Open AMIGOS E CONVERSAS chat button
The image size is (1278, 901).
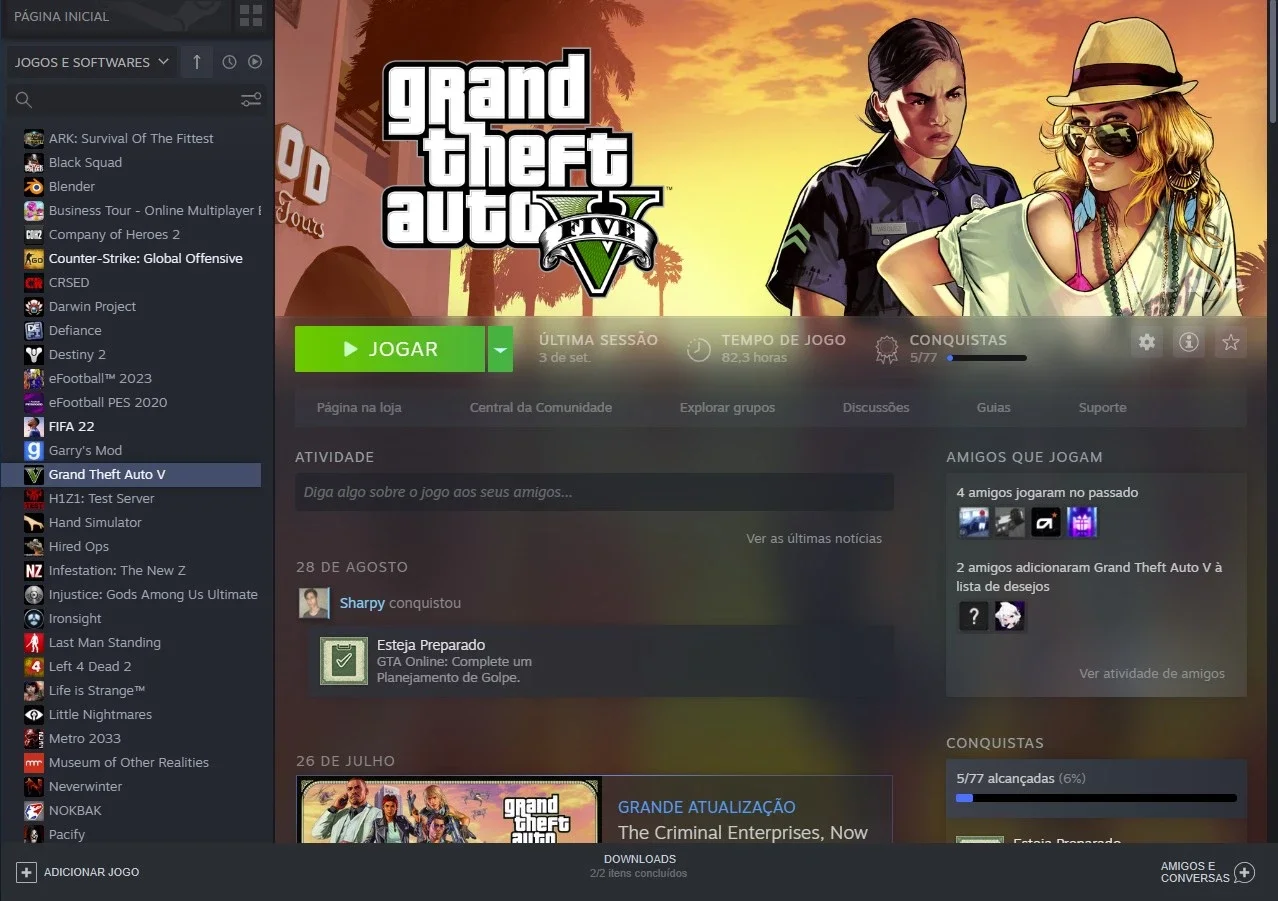click(x=1207, y=872)
